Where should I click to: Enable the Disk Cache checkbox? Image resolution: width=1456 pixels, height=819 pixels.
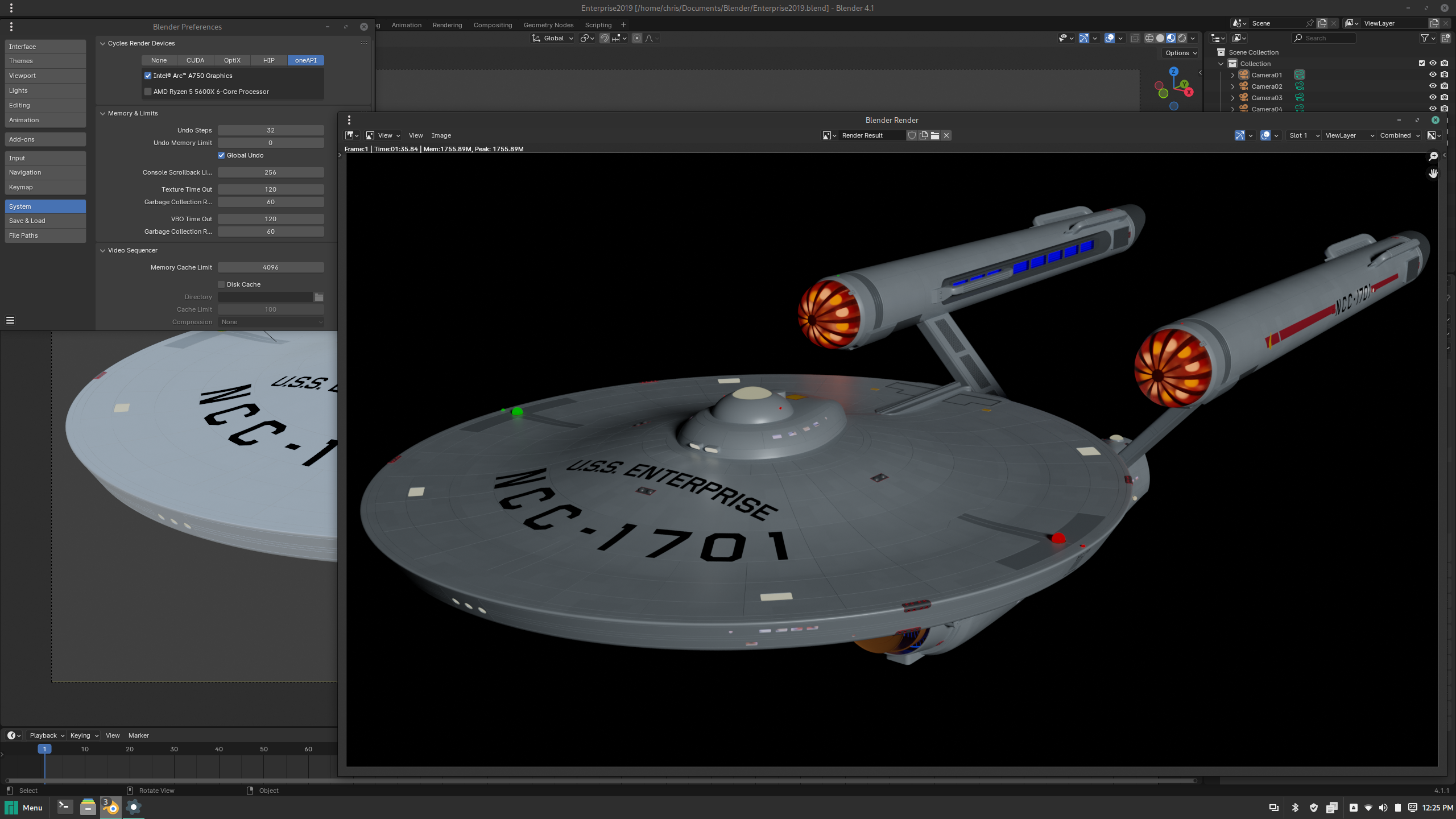coord(221,284)
